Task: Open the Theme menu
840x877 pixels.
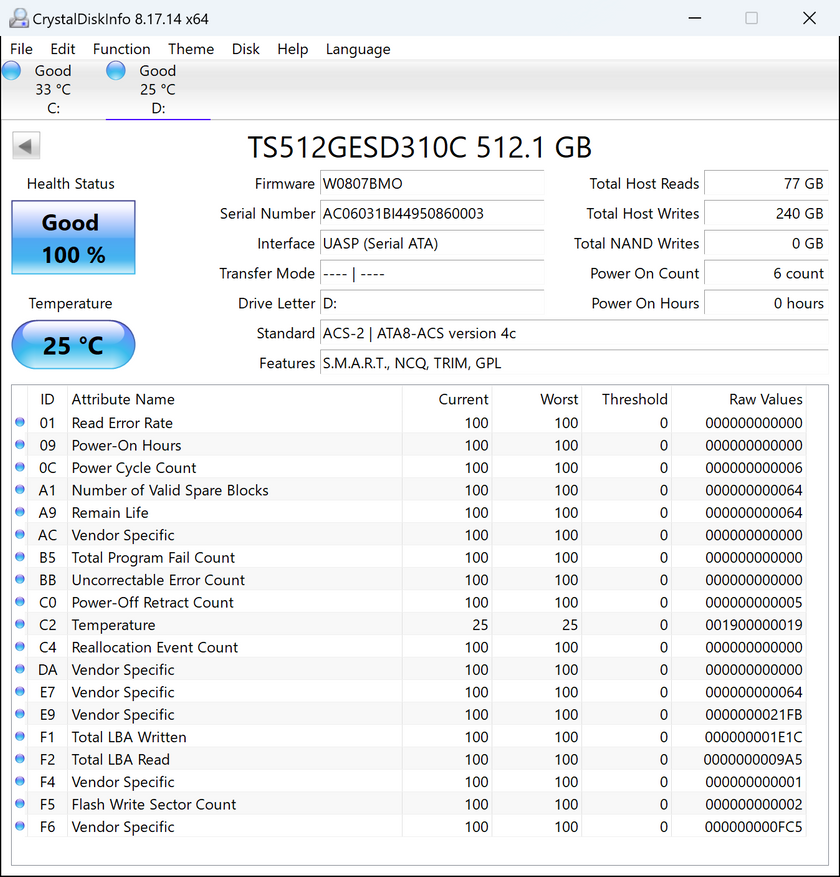Action: [191, 49]
